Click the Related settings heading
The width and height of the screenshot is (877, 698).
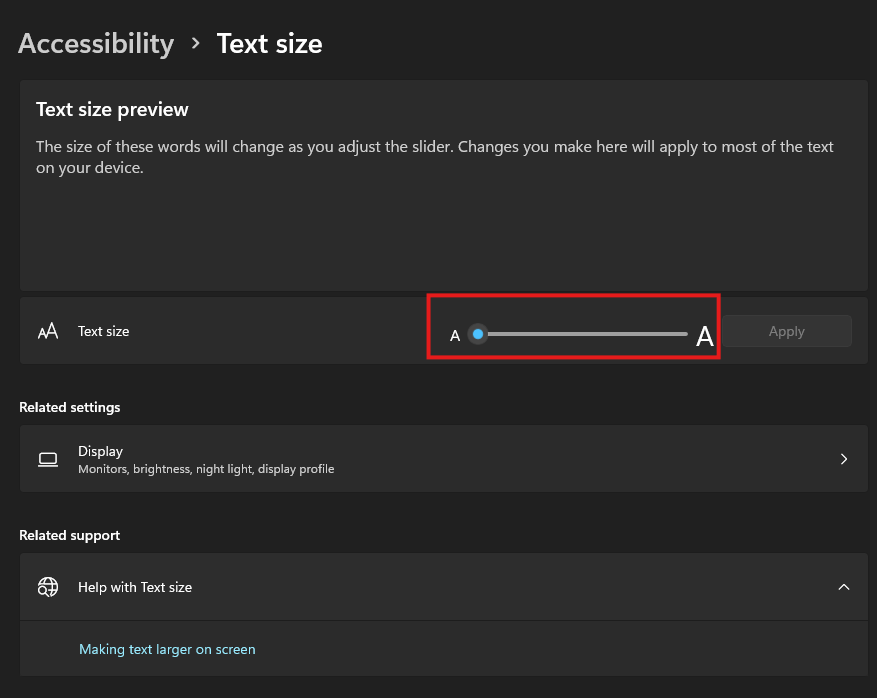(70, 407)
